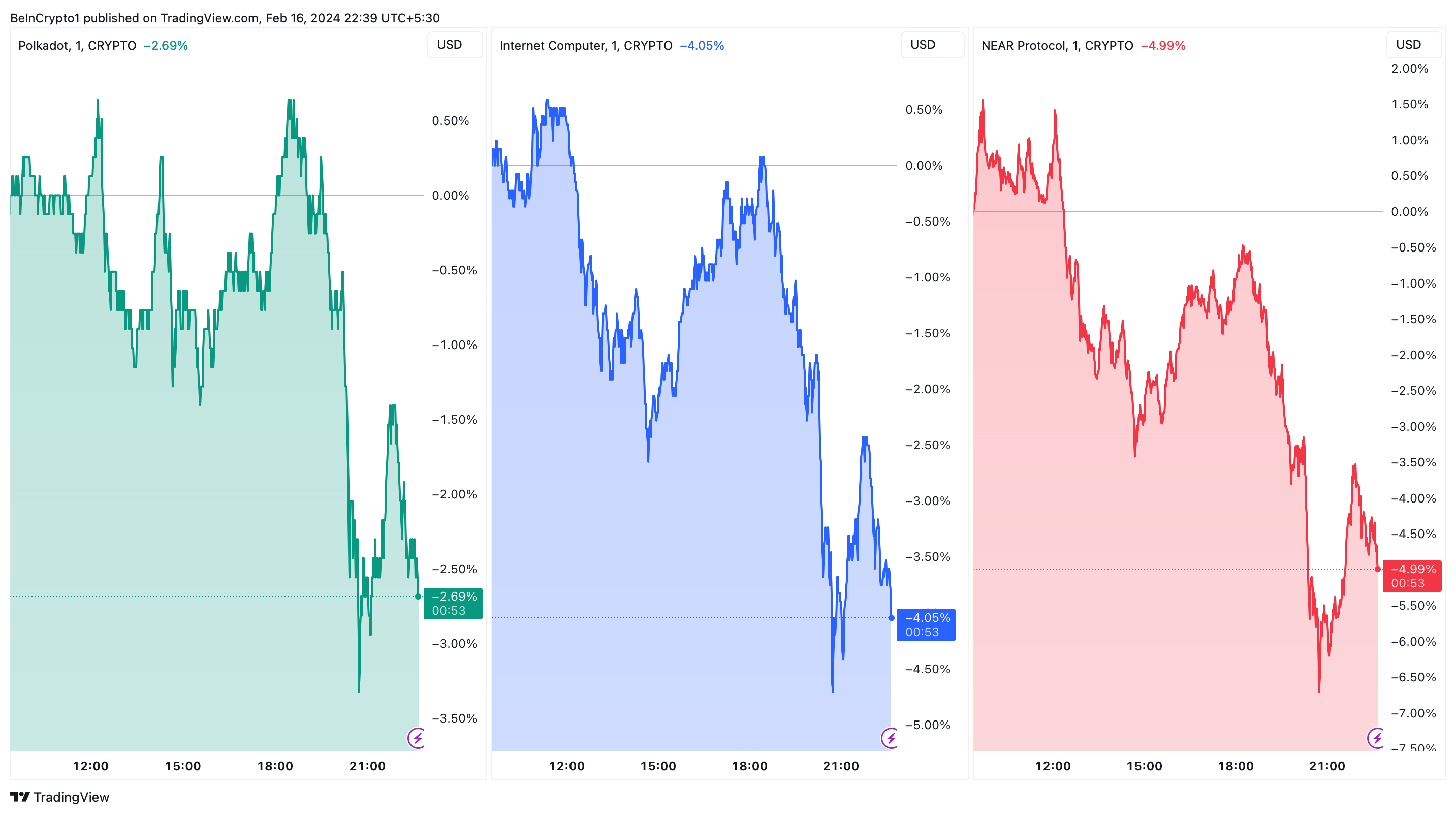This screenshot has width=1456, height=815.
Task: Click the blue dot at Internet Computer's last price
Action: 892,618
